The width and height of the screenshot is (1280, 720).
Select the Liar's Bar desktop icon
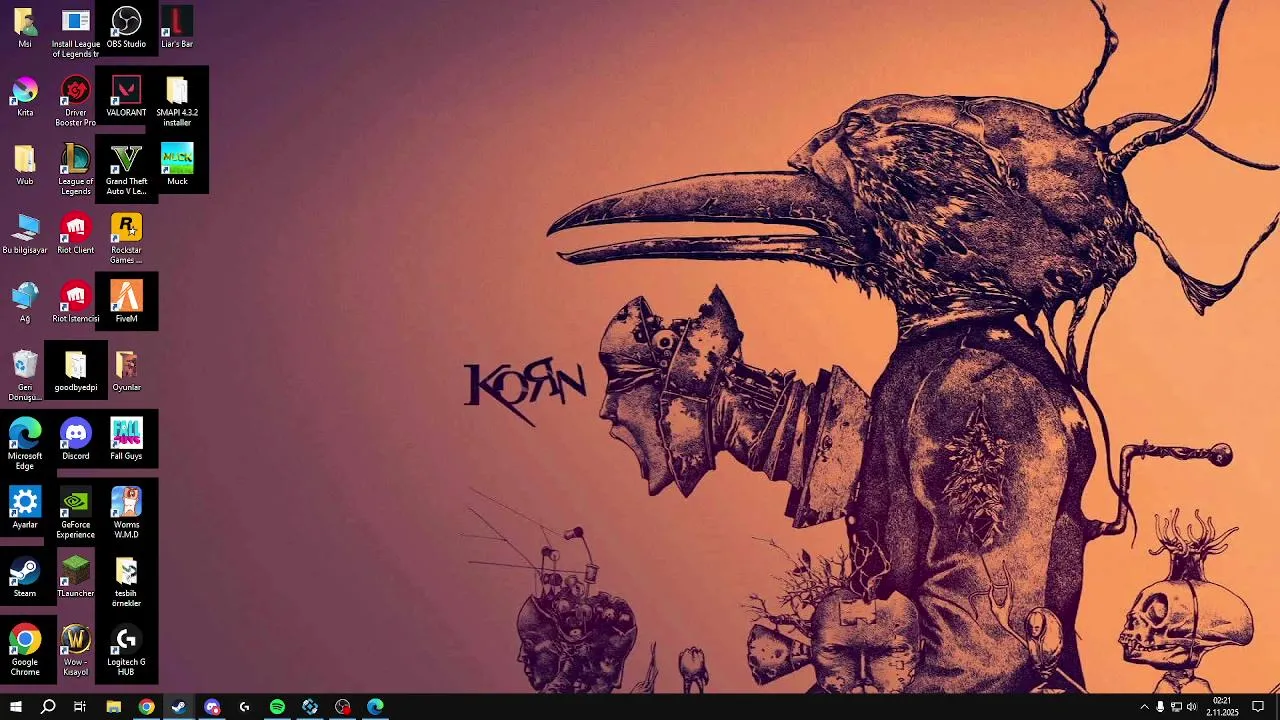click(x=177, y=28)
